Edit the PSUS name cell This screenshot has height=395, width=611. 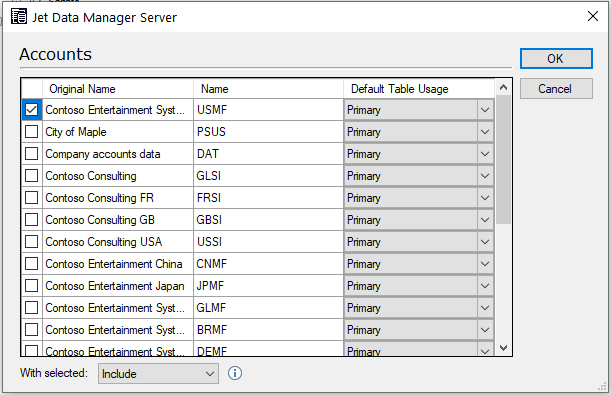point(268,132)
